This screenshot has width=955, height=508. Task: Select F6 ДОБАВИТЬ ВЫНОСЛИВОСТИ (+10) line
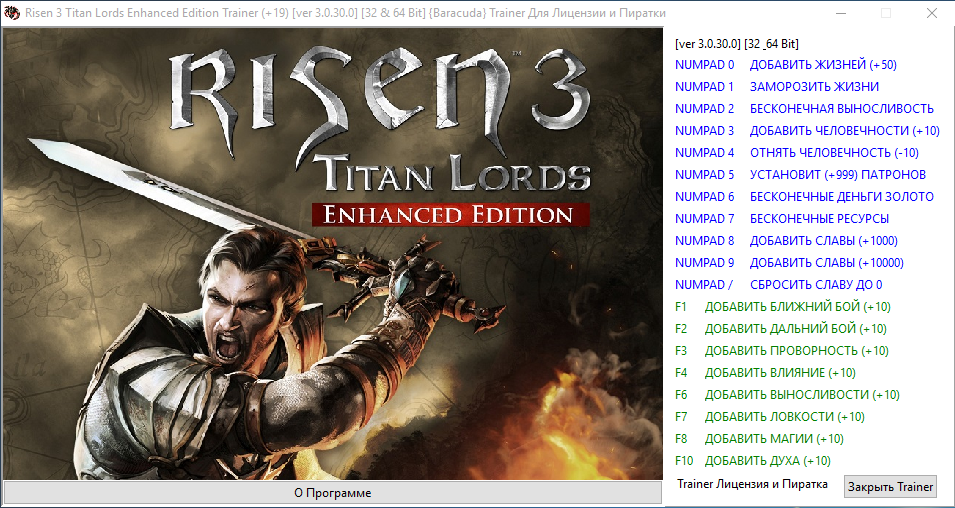tap(787, 394)
